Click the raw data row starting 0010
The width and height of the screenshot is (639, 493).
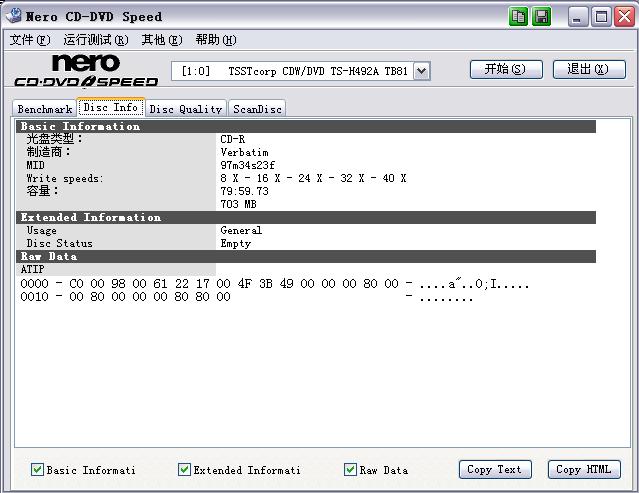click(247, 297)
